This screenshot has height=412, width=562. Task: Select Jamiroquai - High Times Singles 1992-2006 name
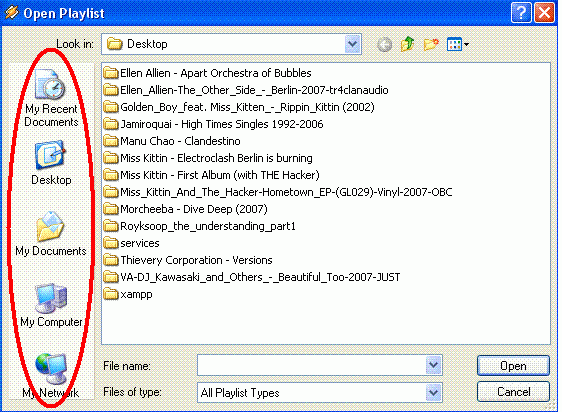pos(222,124)
